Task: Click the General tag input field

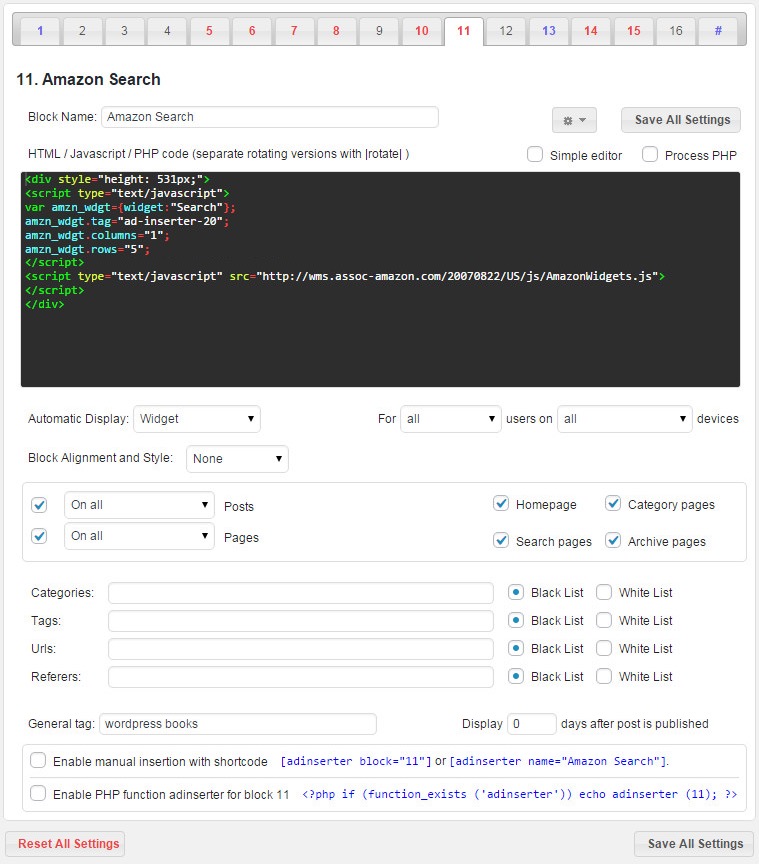Action: click(x=238, y=724)
